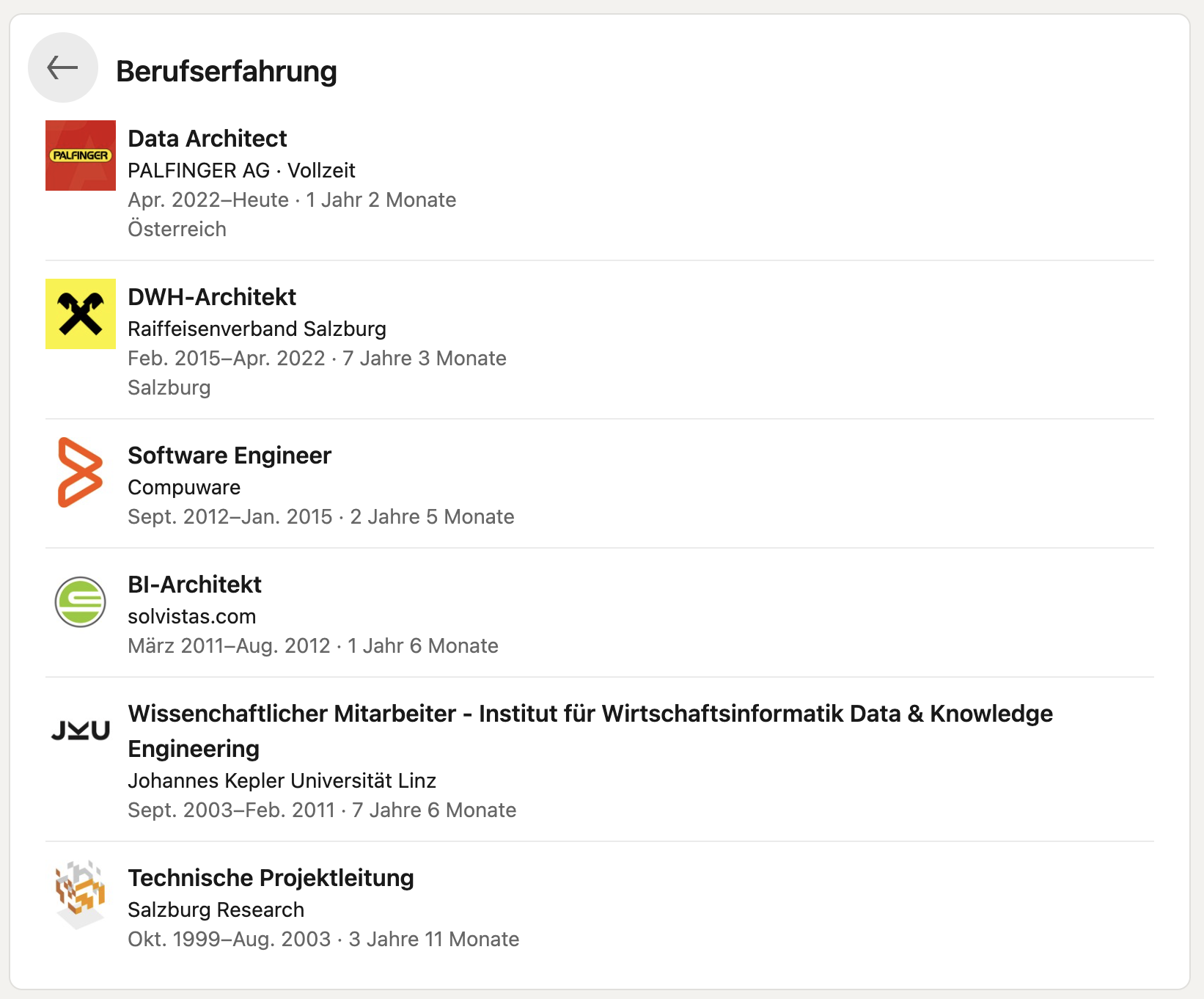Click the Software Engineer title
The image size is (1204, 999).
(230, 455)
